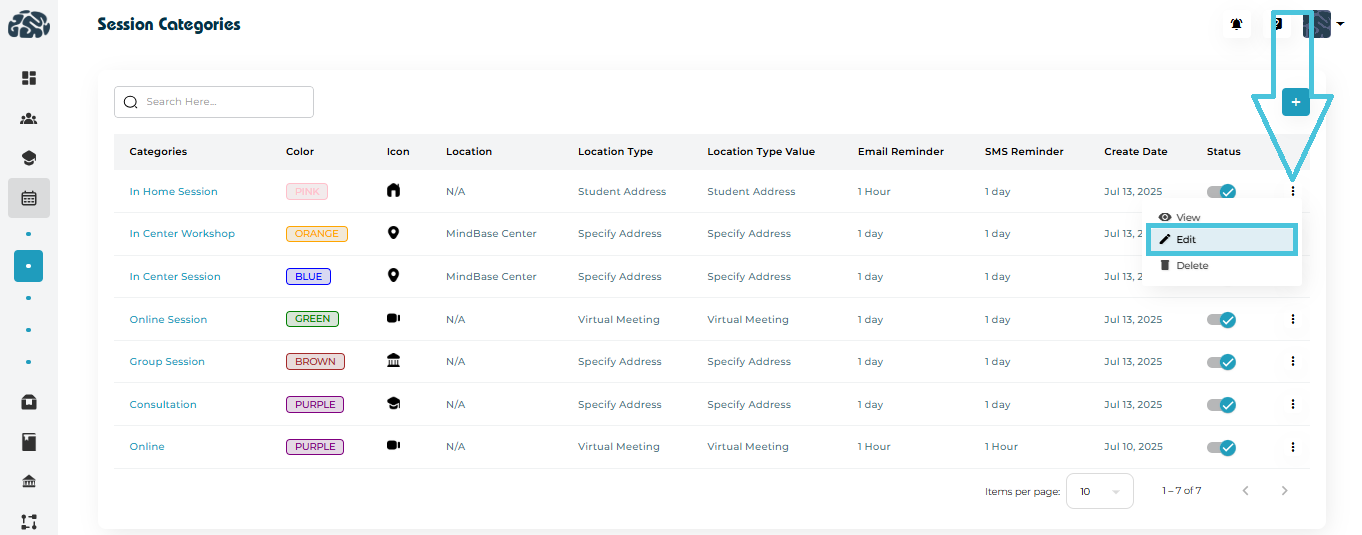Open the dashboard icon in sidebar
The width and height of the screenshot is (1362, 535).
click(29, 78)
